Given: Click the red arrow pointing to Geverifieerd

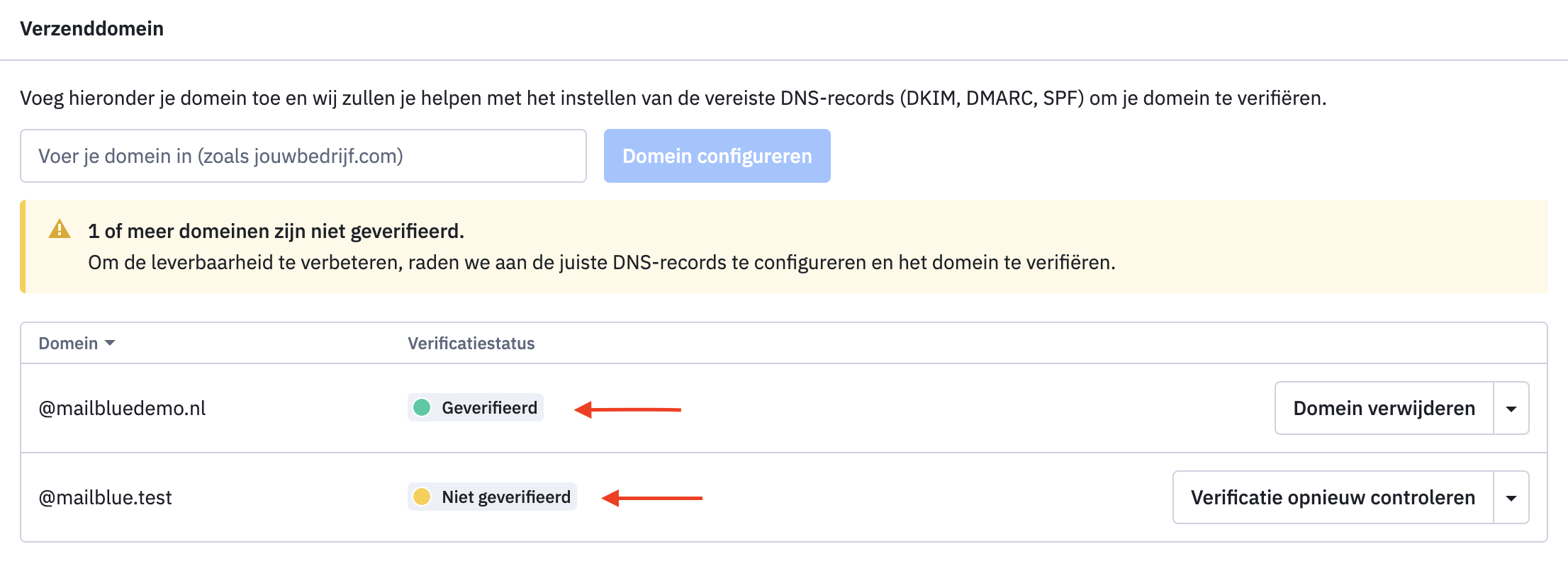Looking at the screenshot, I should click(627, 409).
